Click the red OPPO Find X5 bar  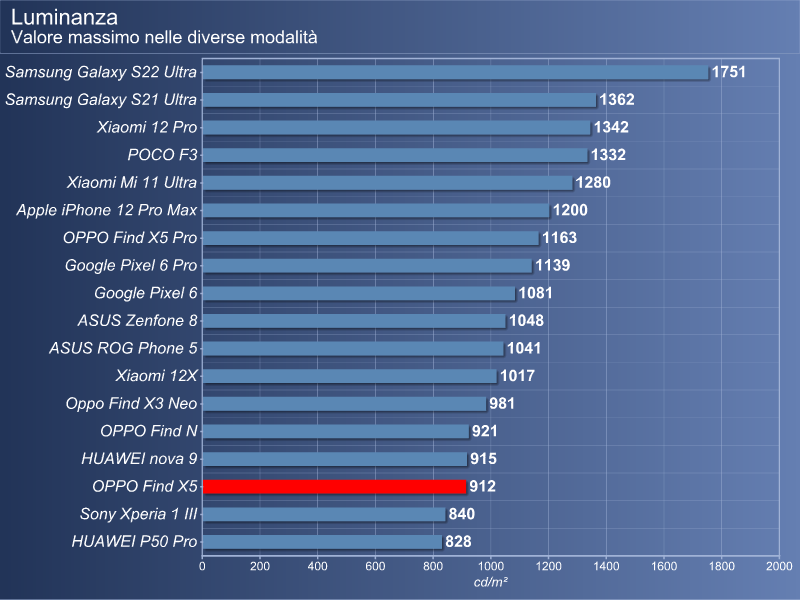tap(334, 487)
